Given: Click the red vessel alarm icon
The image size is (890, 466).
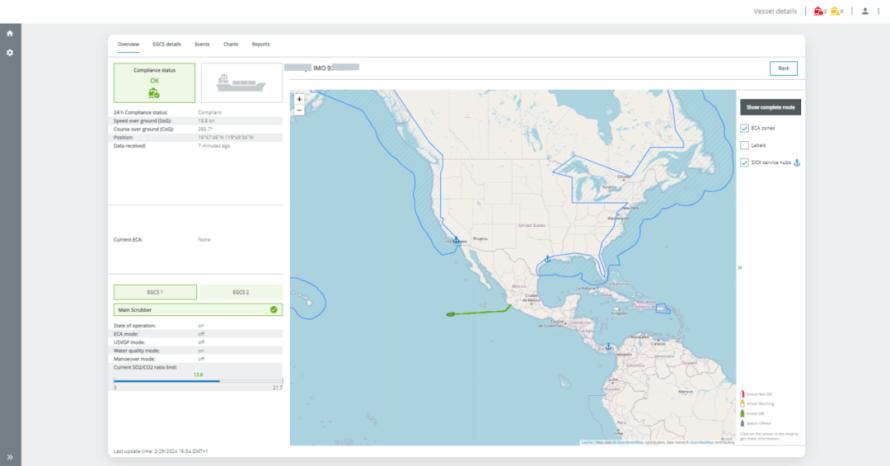Looking at the screenshot, I should [819, 11].
